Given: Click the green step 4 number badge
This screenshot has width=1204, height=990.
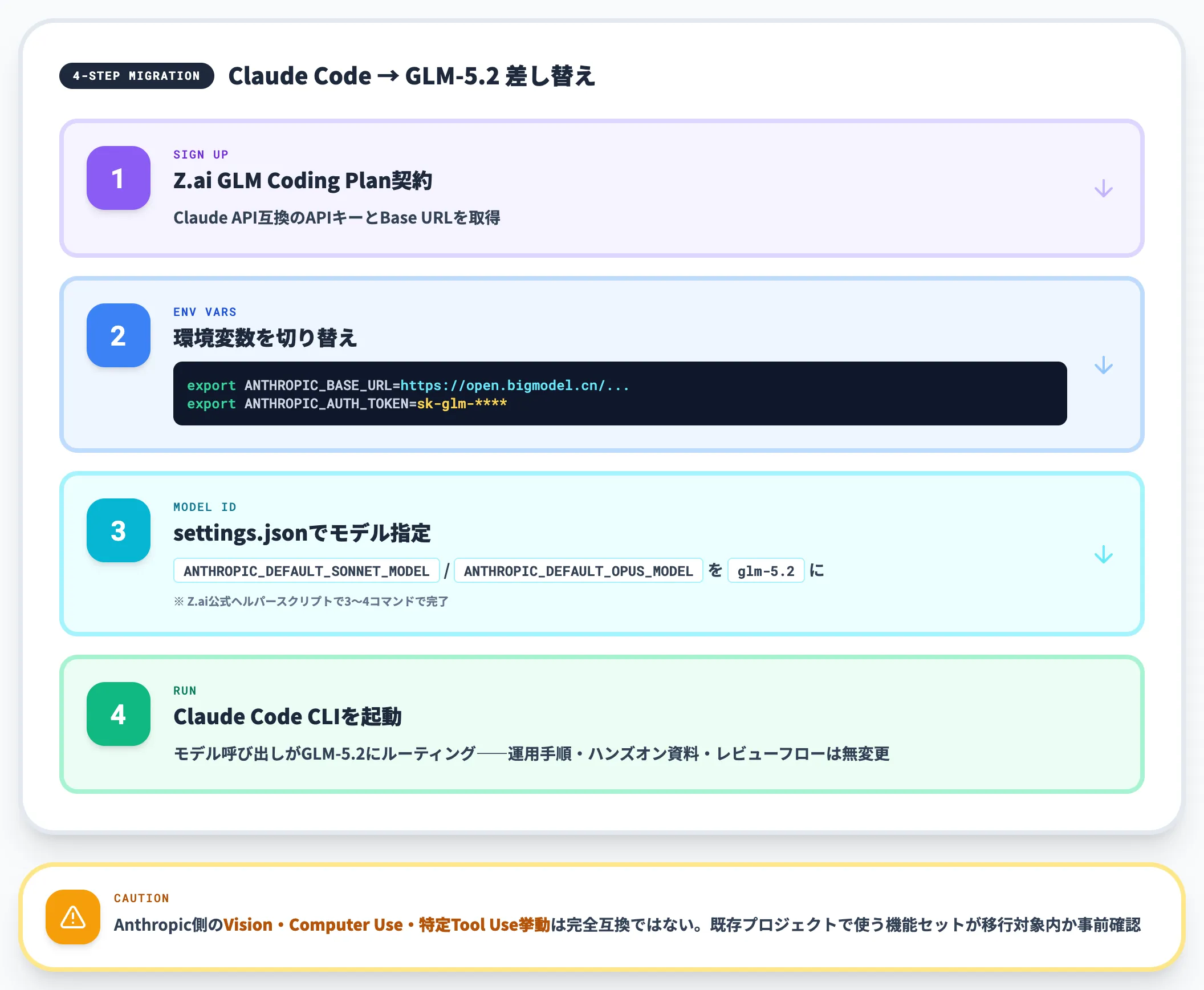Looking at the screenshot, I should [119, 714].
